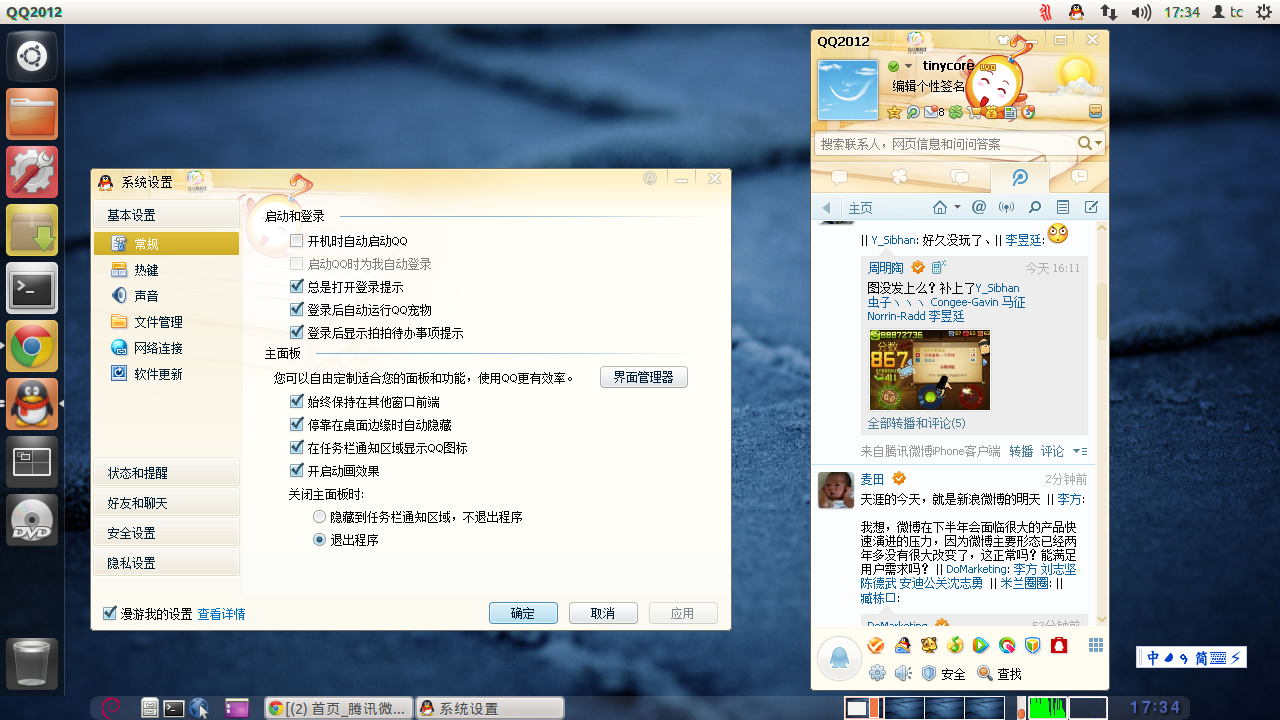
Task: Open the PC manager shield cube icon
Action: (1033, 645)
